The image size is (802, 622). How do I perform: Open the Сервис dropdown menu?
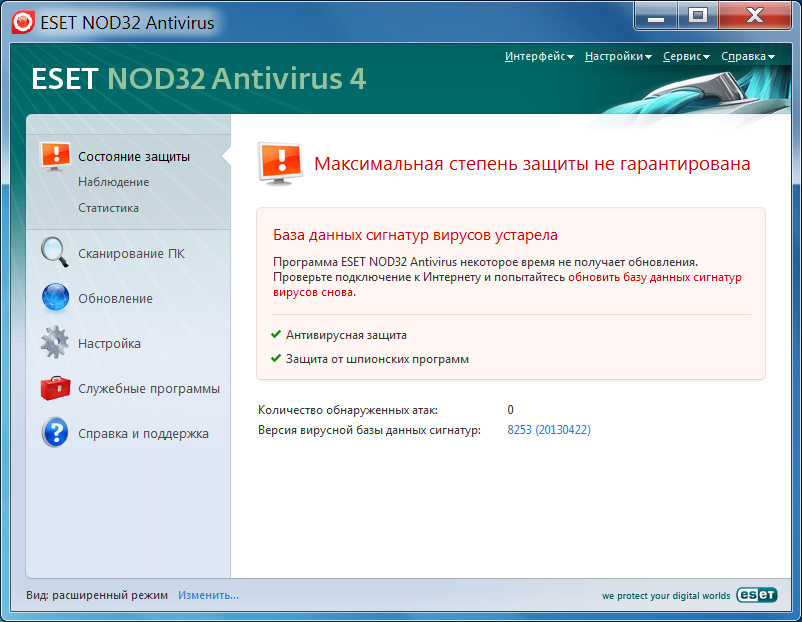pyautogui.click(x=686, y=56)
